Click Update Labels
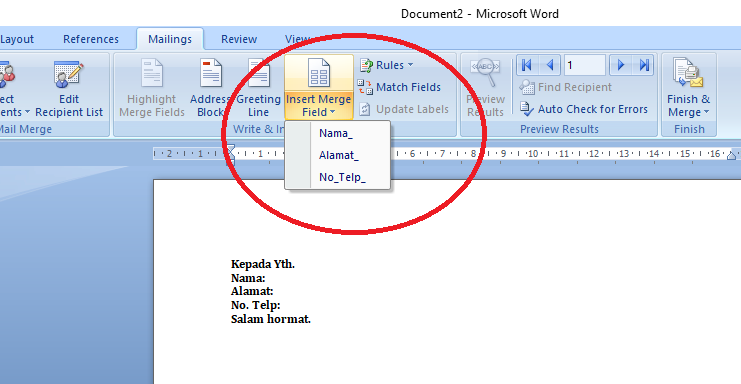 pos(403,109)
